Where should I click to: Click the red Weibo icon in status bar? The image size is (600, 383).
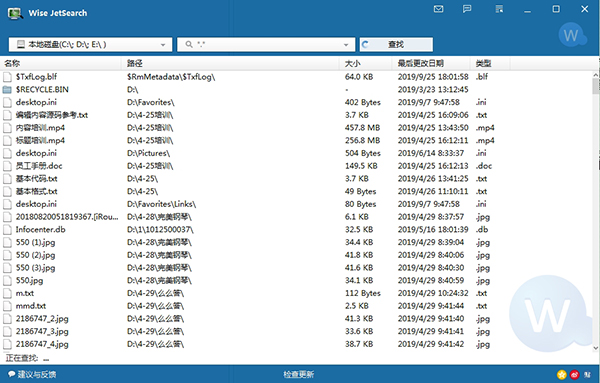[574, 374]
